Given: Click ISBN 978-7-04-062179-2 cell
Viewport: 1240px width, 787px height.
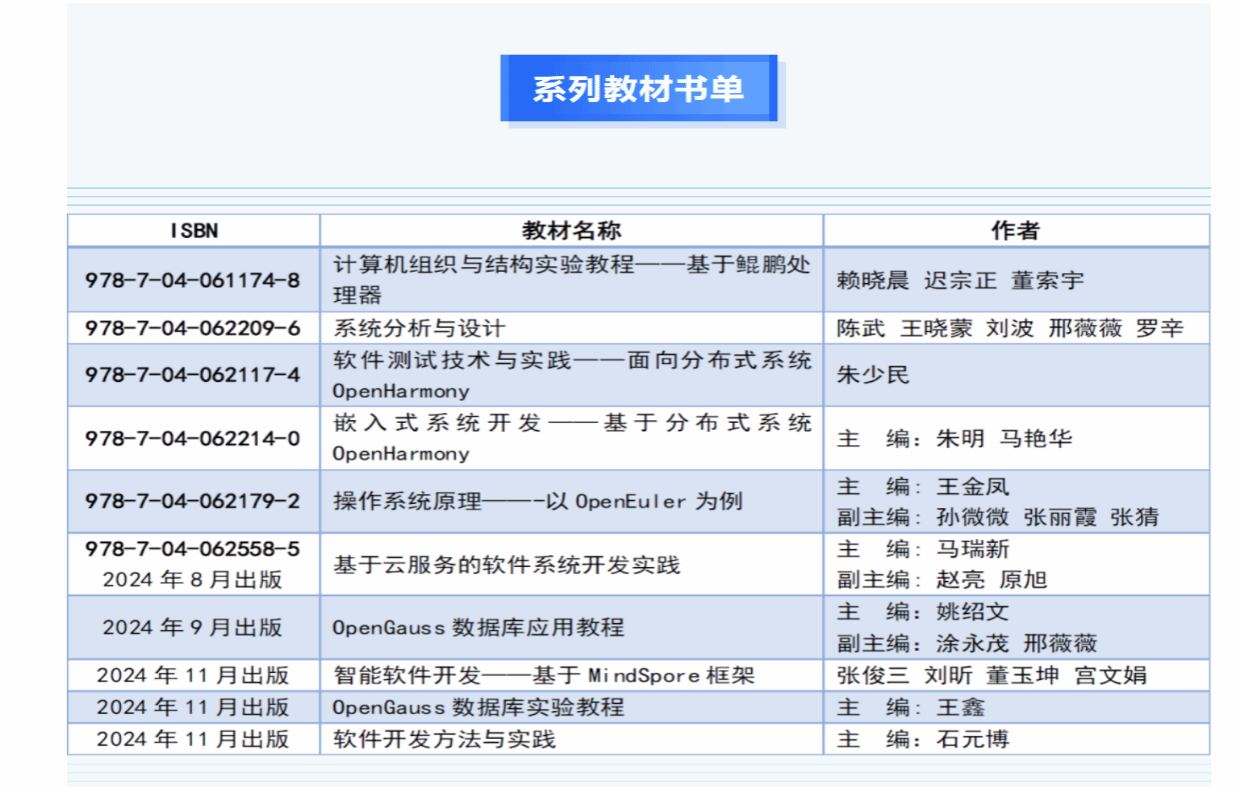Looking at the screenshot, I should tap(193, 501).
